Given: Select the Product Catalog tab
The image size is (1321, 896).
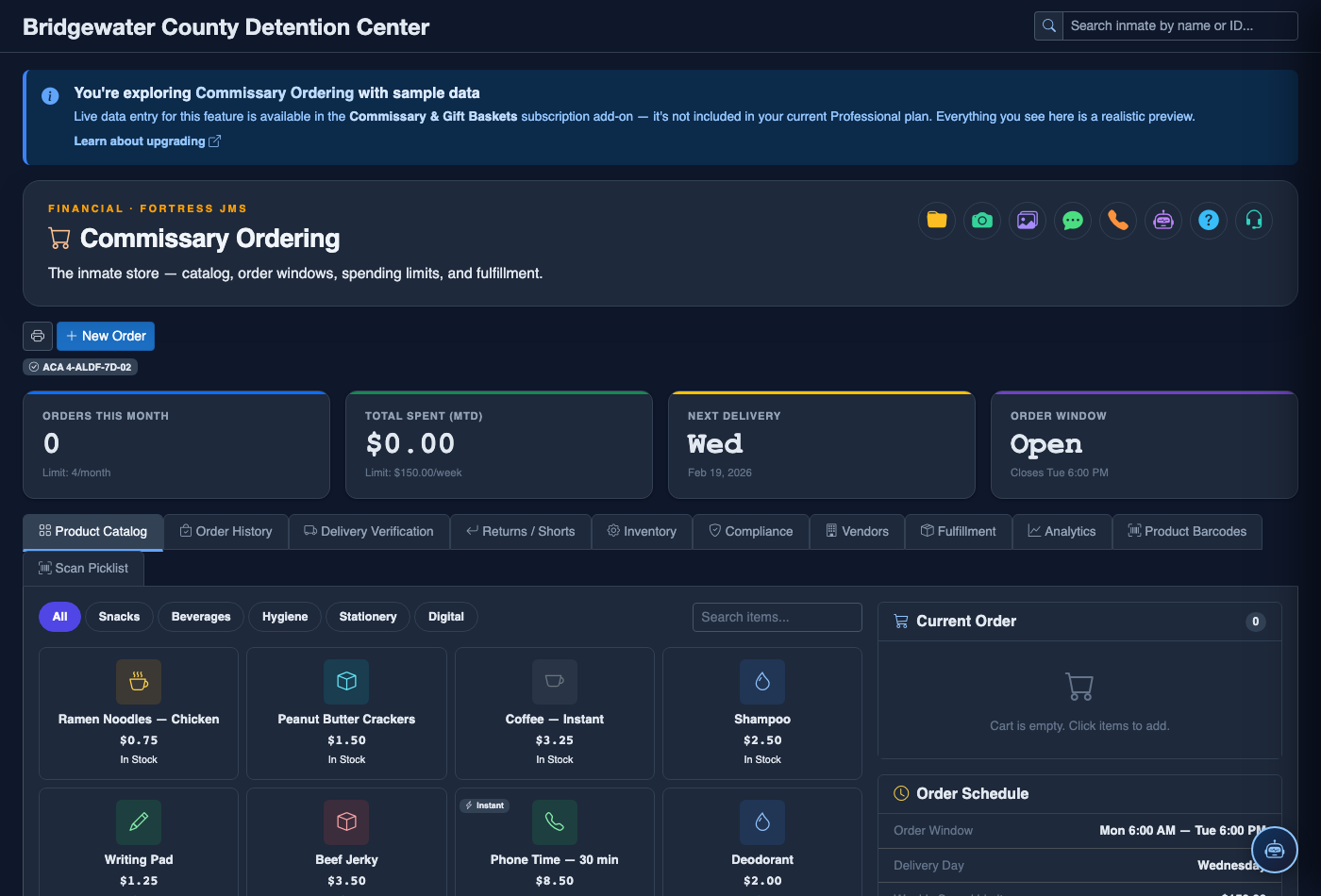Looking at the screenshot, I should click(x=93, y=532).
